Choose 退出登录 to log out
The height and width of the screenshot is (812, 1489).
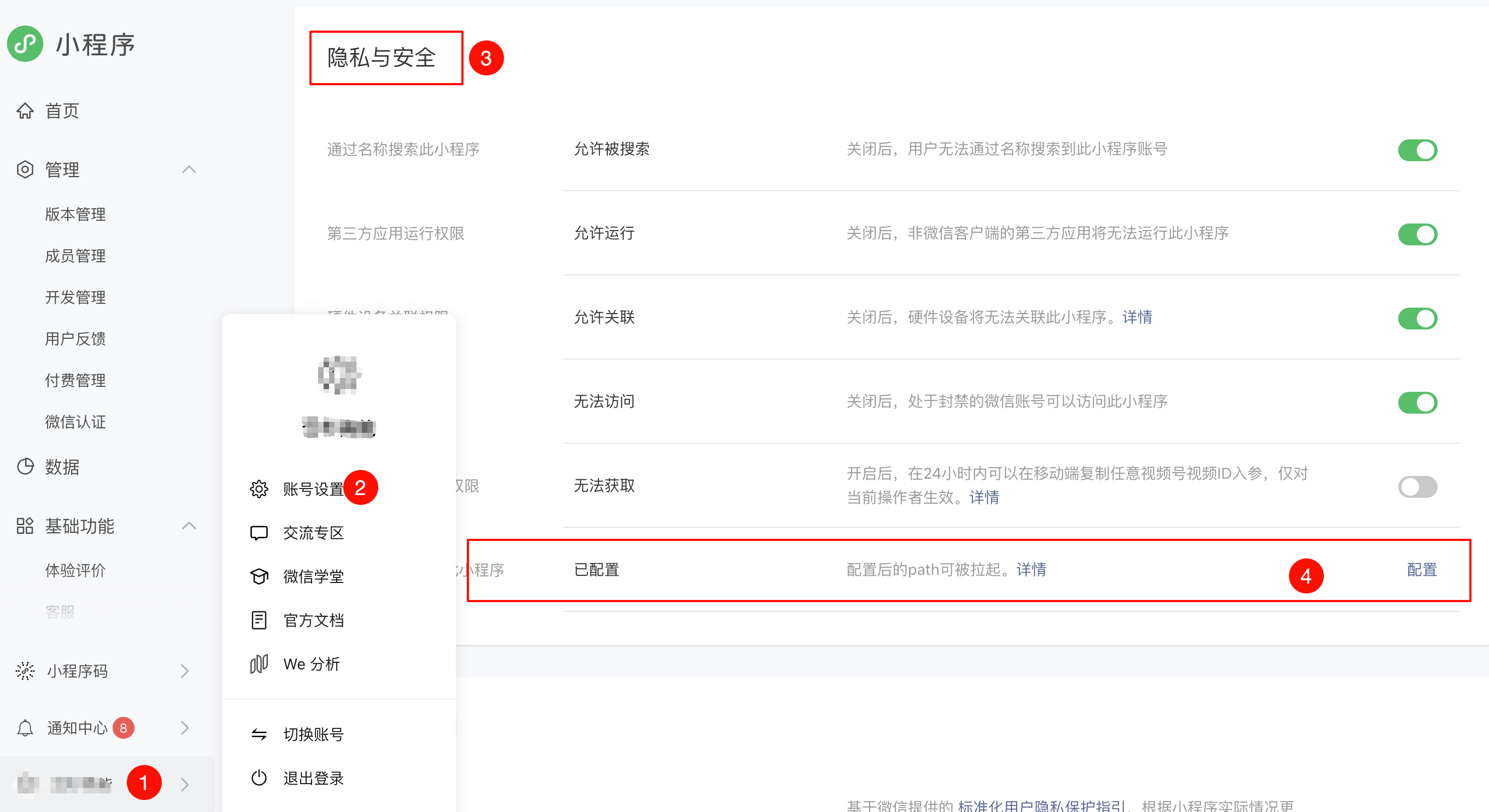(x=313, y=778)
